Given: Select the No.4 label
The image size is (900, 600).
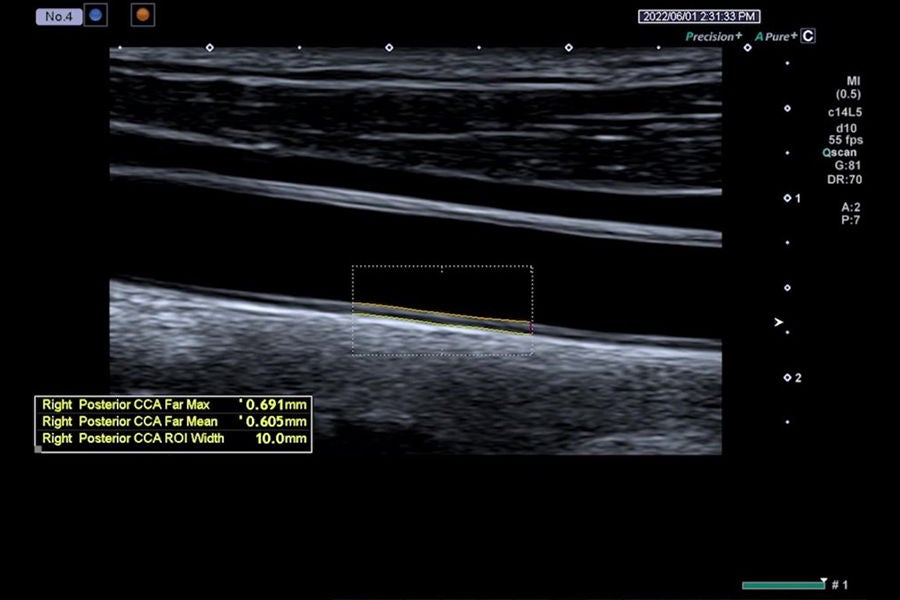Looking at the screenshot, I should 59,17.
